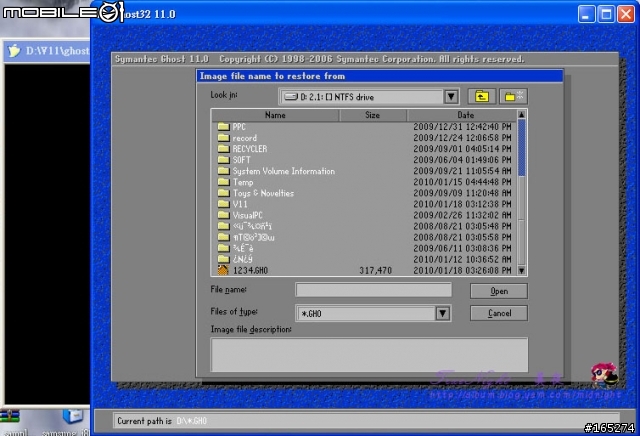This screenshot has width=640, height=436.
Task: Click the VisualPC folder icon
Action: click(x=223, y=215)
